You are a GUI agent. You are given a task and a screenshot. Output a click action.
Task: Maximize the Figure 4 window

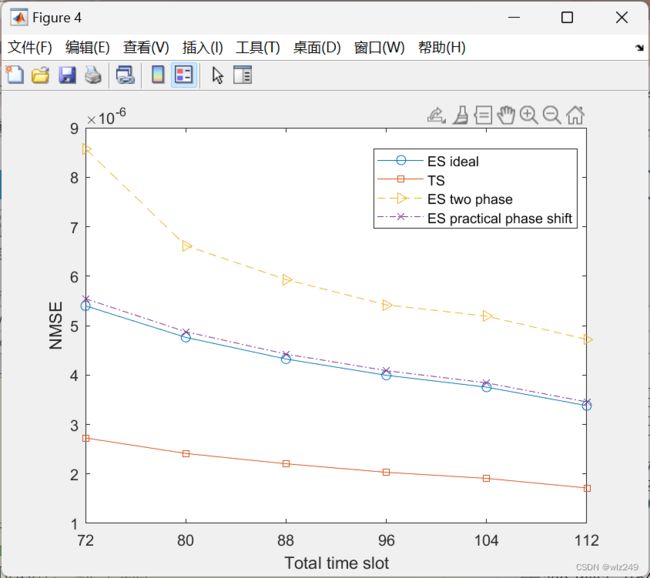tap(567, 17)
